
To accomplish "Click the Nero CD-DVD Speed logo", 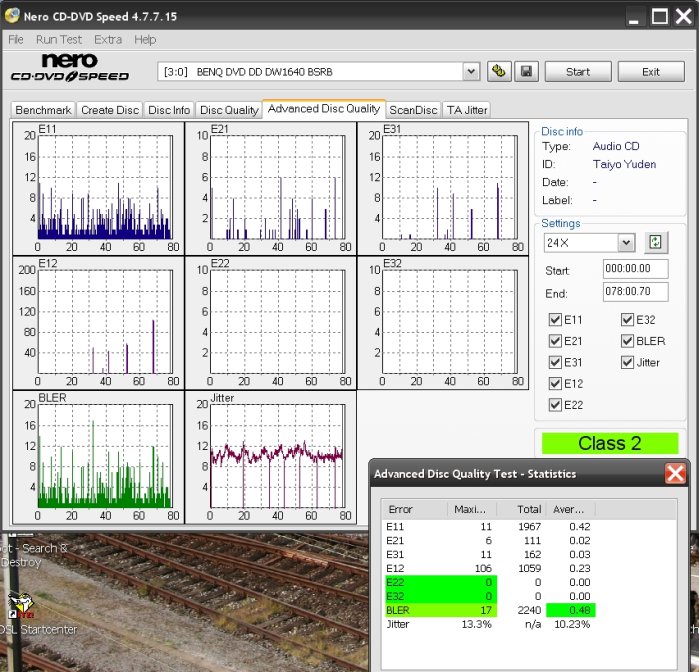I will point(69,68).
